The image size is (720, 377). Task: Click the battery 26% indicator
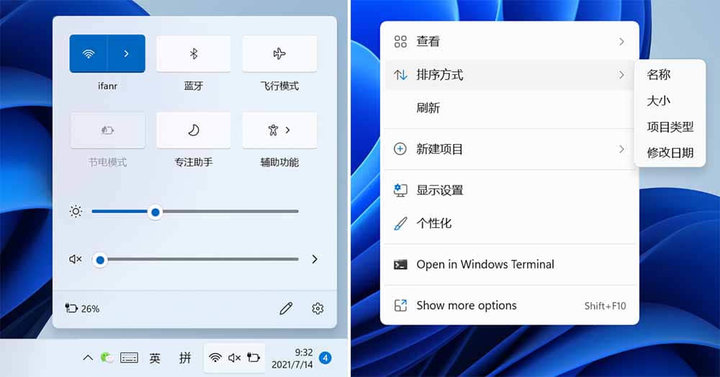coord(83,309)
